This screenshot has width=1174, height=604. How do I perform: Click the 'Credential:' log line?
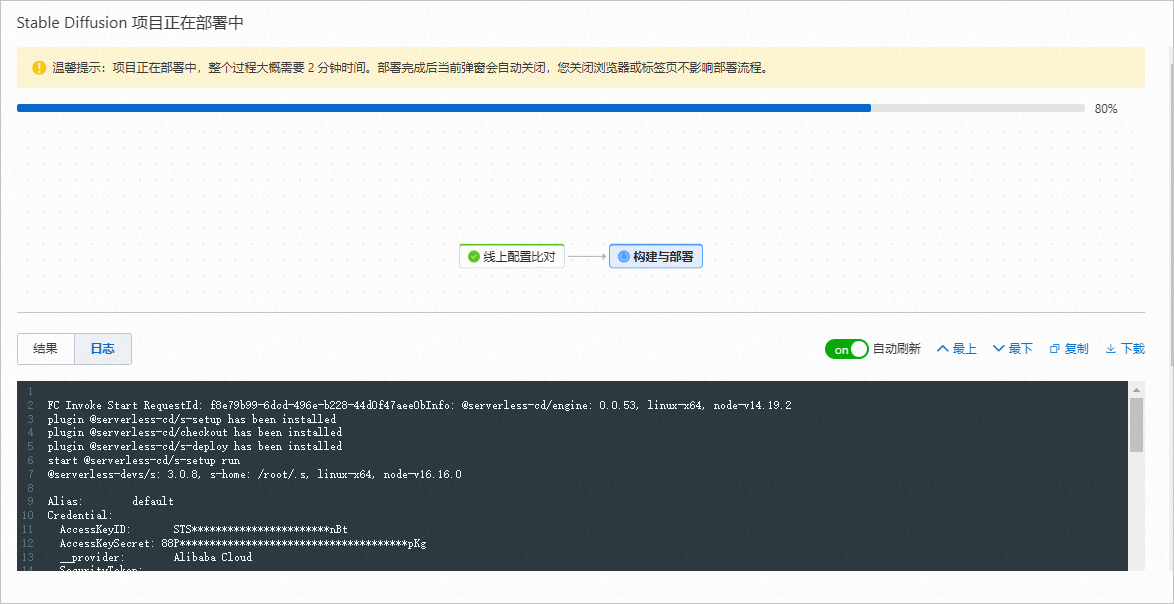pyautogui.click(x=80, y=516)
